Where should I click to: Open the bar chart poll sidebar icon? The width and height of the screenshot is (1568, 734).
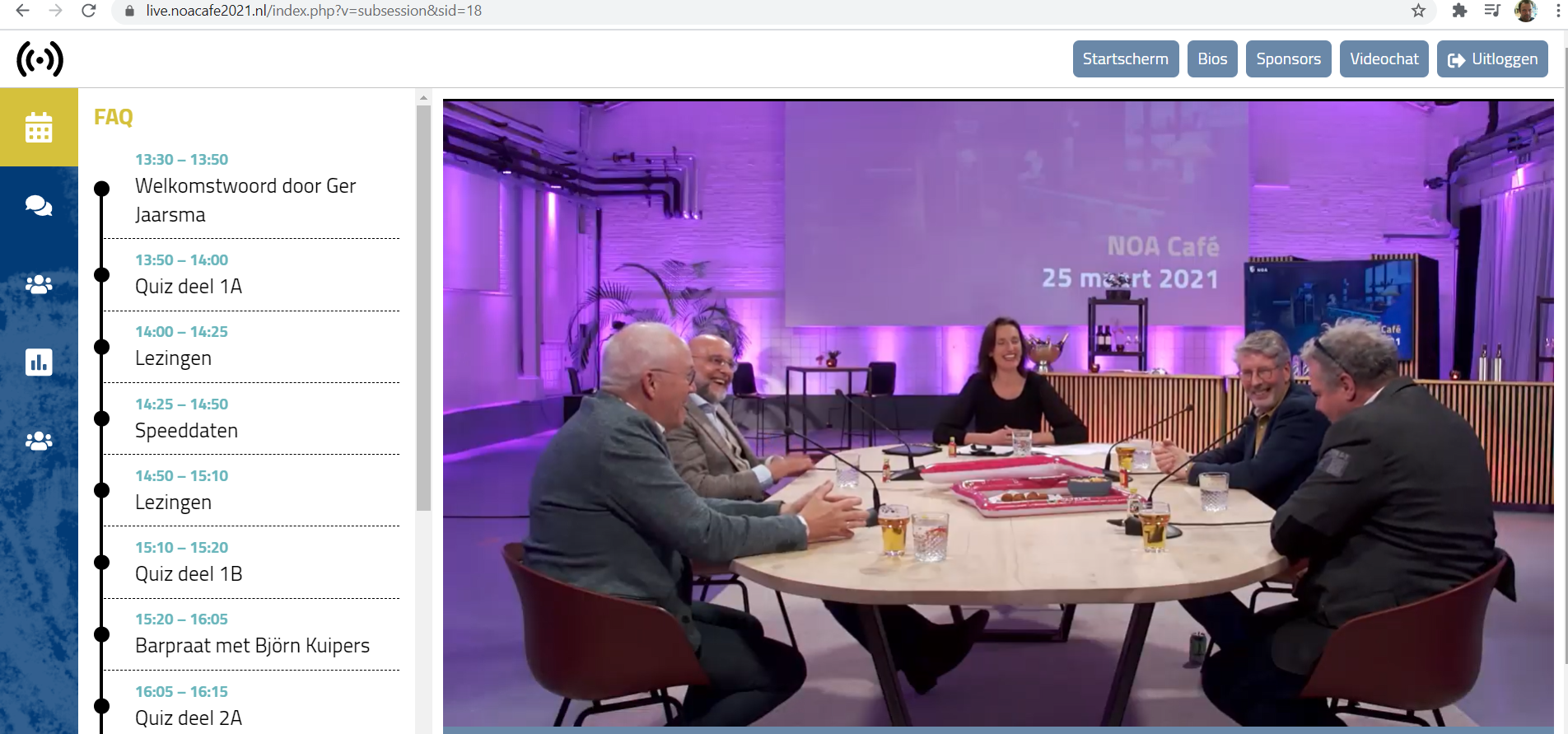coord(39,362)
